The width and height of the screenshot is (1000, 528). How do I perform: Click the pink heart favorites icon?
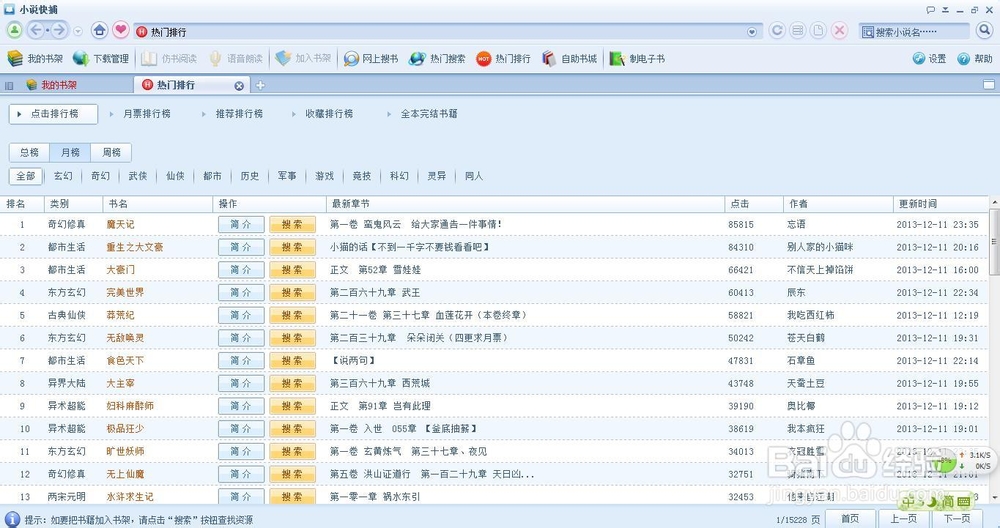[x=121, y=30]
